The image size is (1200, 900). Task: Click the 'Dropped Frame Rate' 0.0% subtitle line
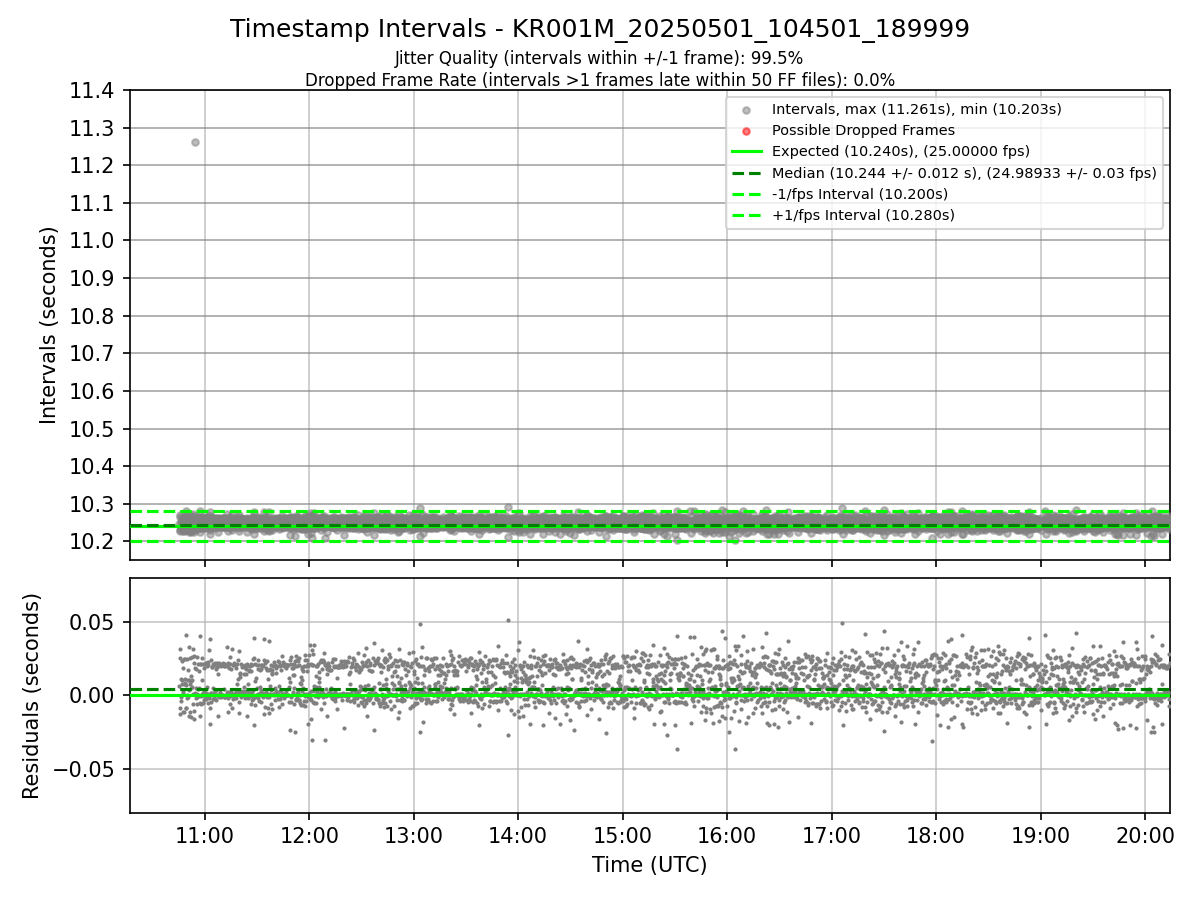(x=599, y=79)
